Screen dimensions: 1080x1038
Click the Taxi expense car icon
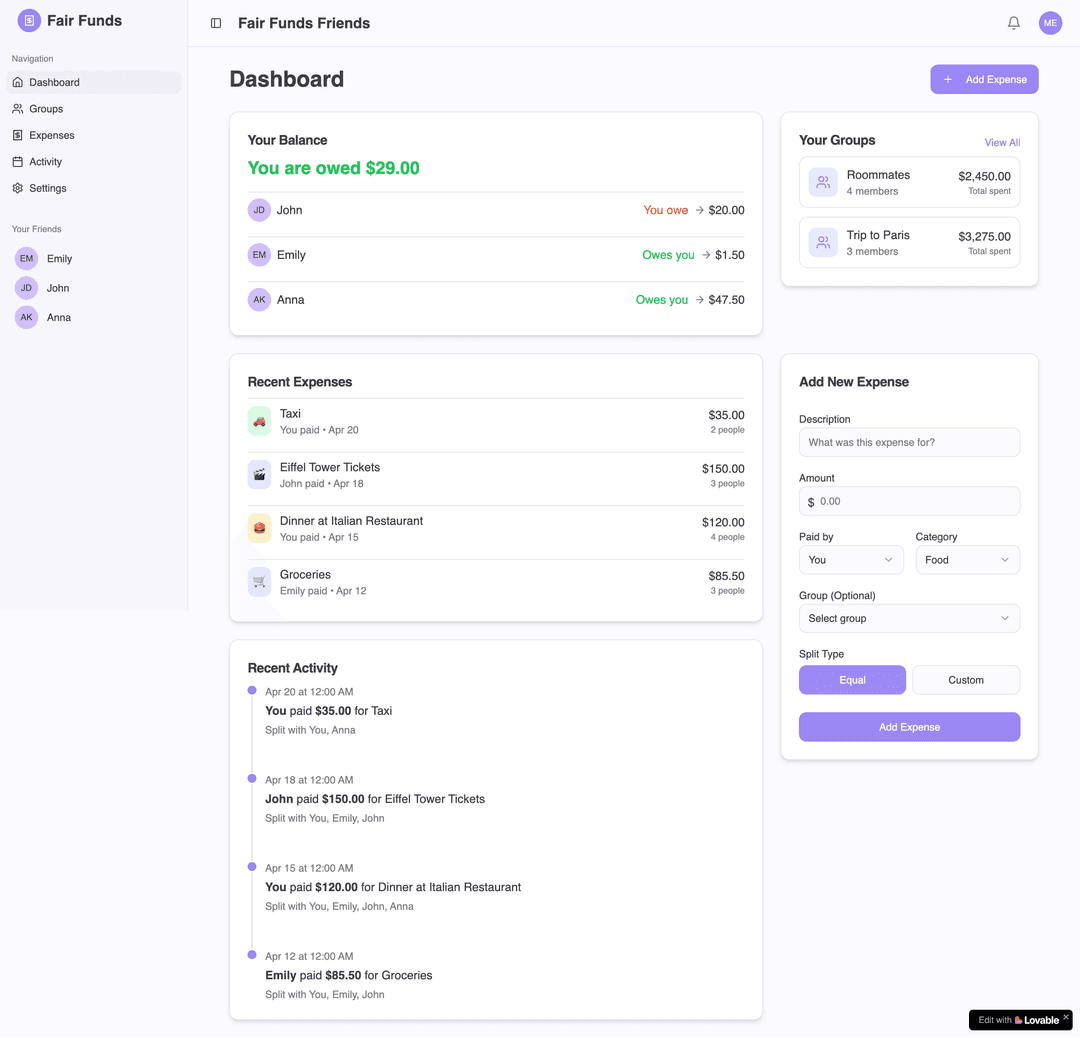[259, 421]
